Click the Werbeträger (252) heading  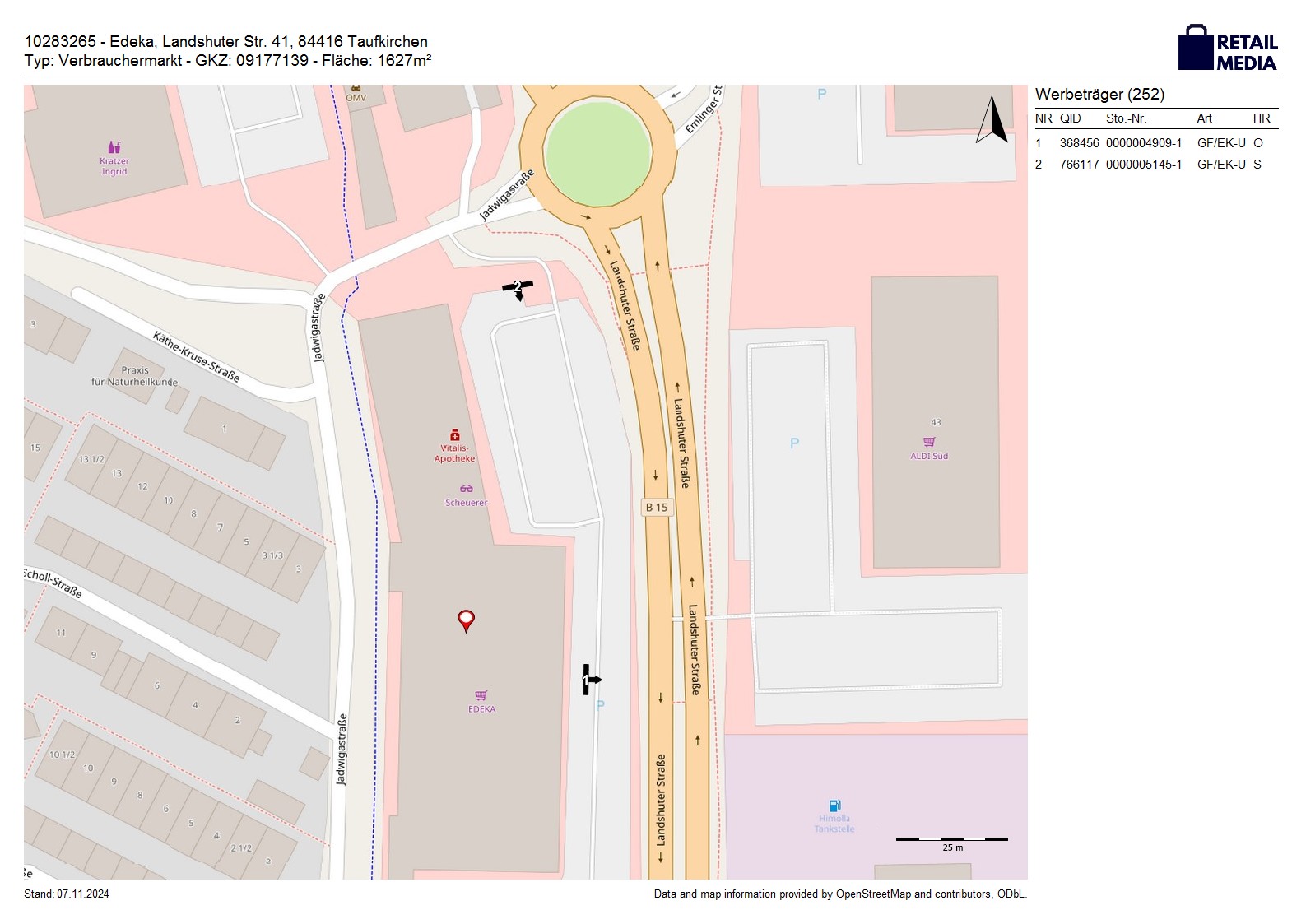pos(1099,94)
